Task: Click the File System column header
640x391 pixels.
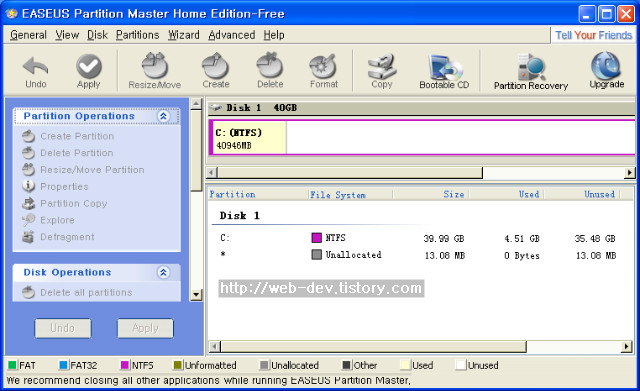Action: point(350,194)
